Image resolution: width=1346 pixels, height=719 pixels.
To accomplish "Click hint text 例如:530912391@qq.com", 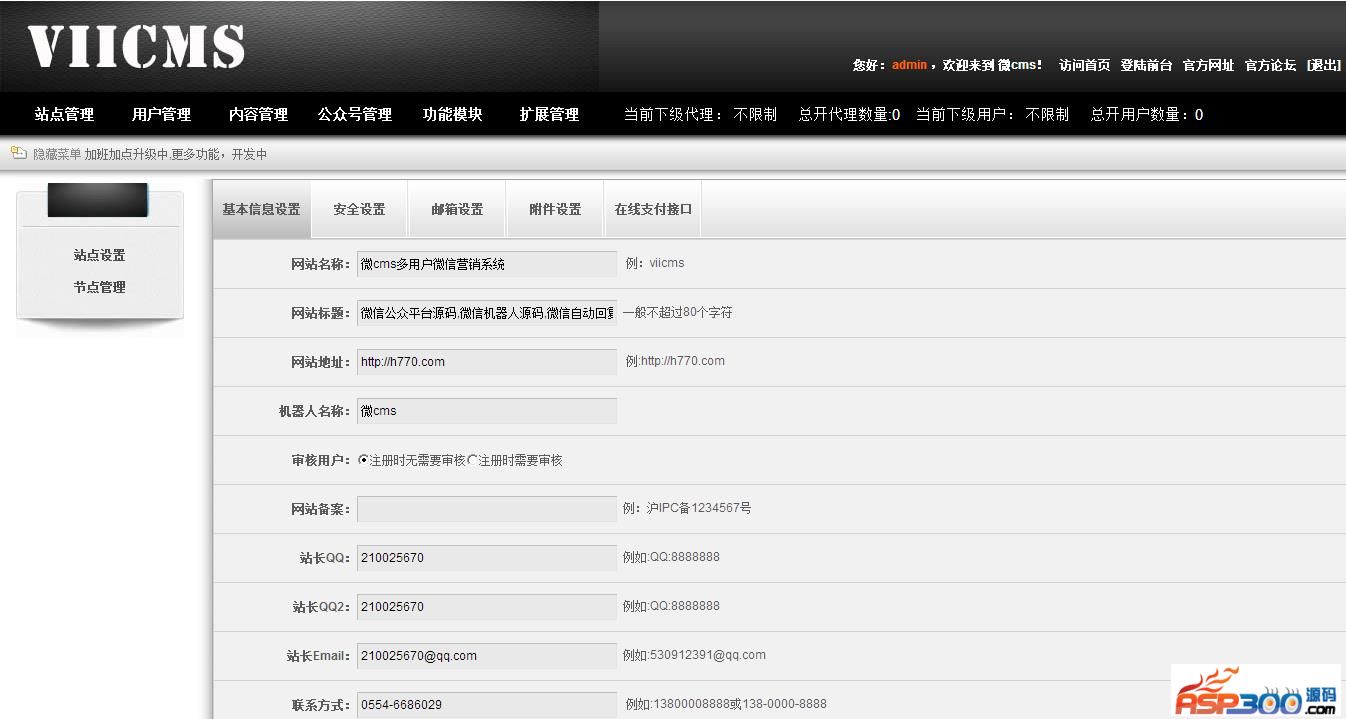I will 694,655.
